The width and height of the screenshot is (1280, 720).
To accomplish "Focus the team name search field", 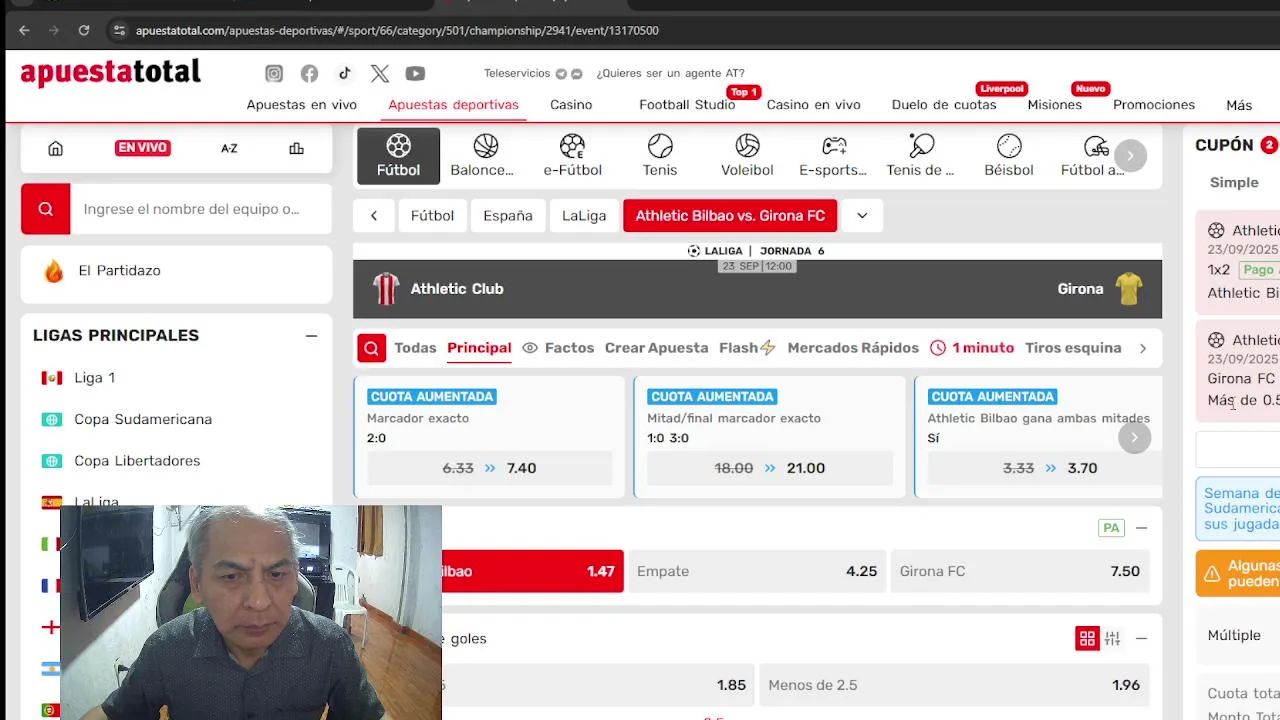I will pos(200,209).
